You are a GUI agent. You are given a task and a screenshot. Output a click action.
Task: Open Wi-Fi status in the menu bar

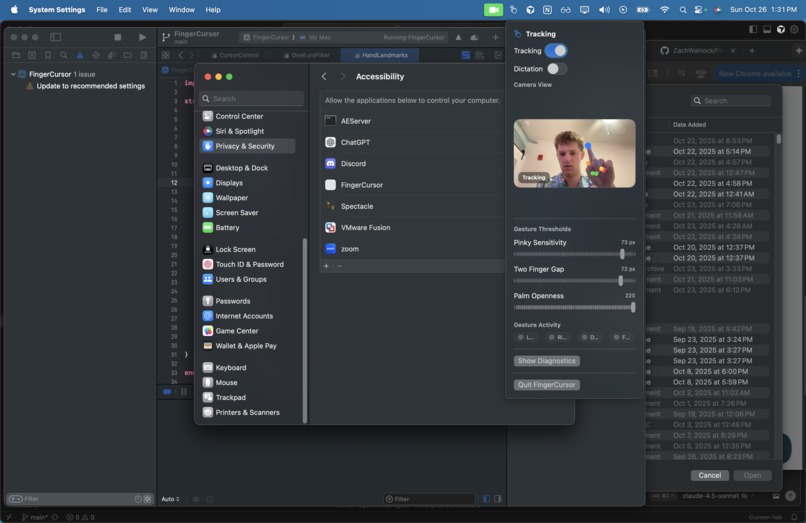pyautogui.click(x=665, y=10)
